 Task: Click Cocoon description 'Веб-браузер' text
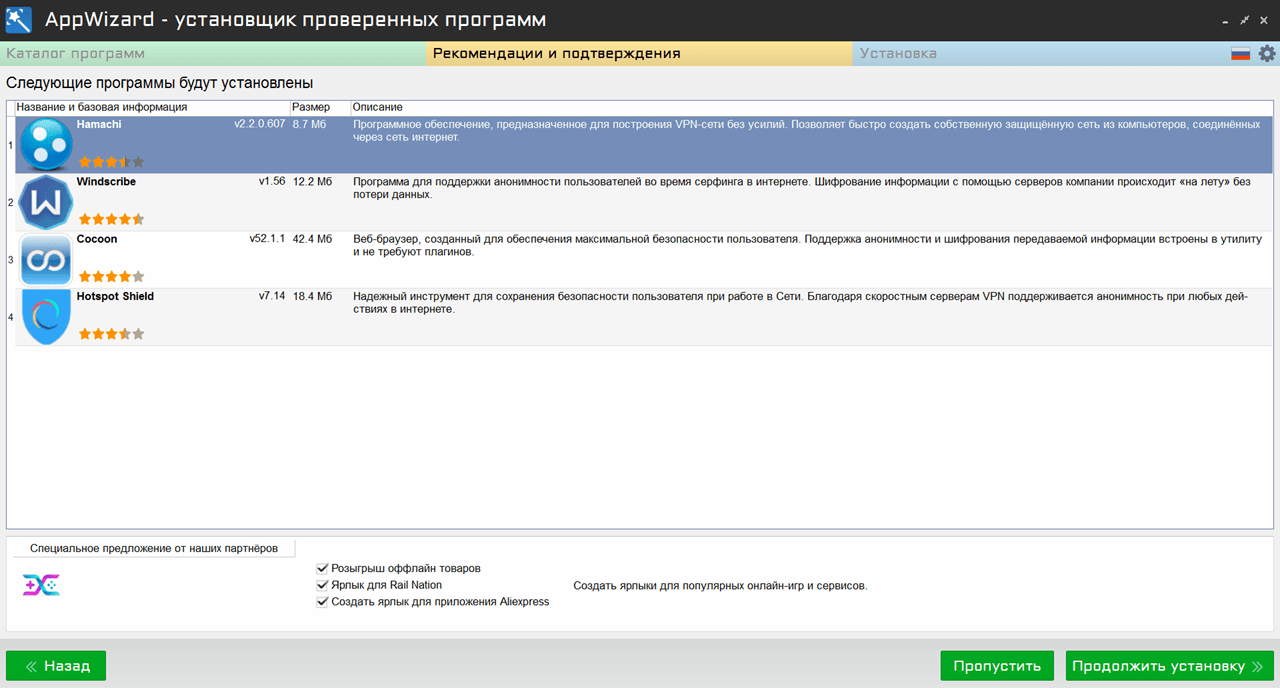point(808,246)
